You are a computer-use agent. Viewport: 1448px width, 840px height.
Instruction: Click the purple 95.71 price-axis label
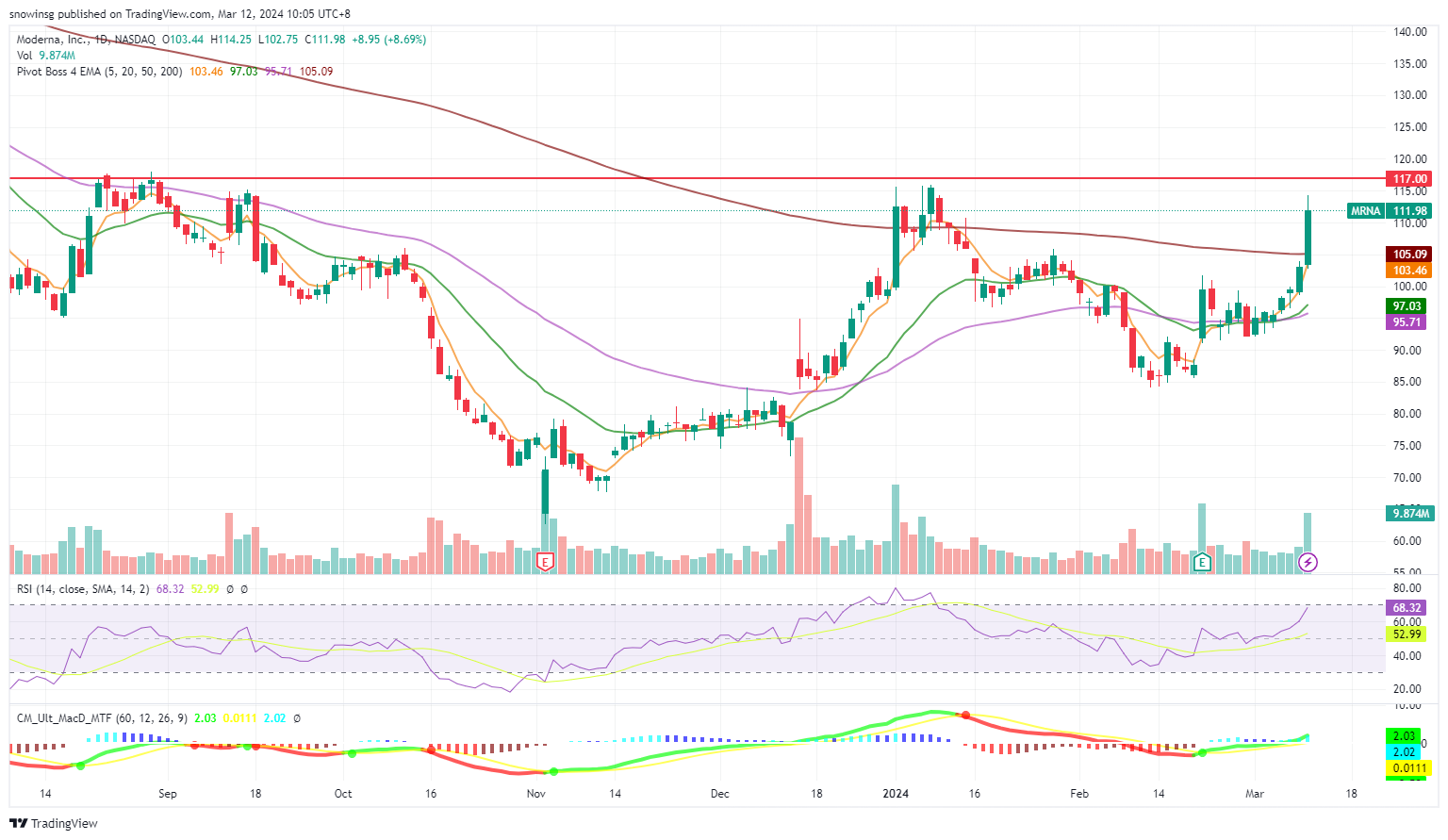(1407, 322)
